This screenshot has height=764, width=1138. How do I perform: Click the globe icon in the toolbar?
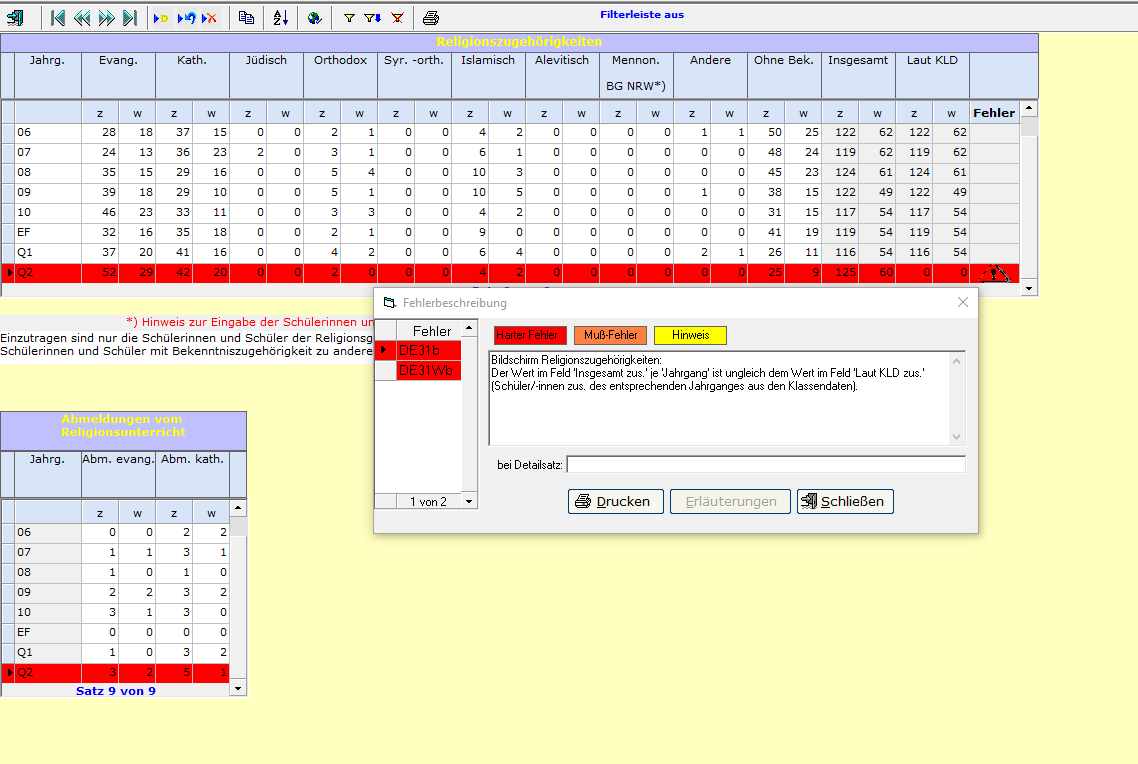pos(315,17)
